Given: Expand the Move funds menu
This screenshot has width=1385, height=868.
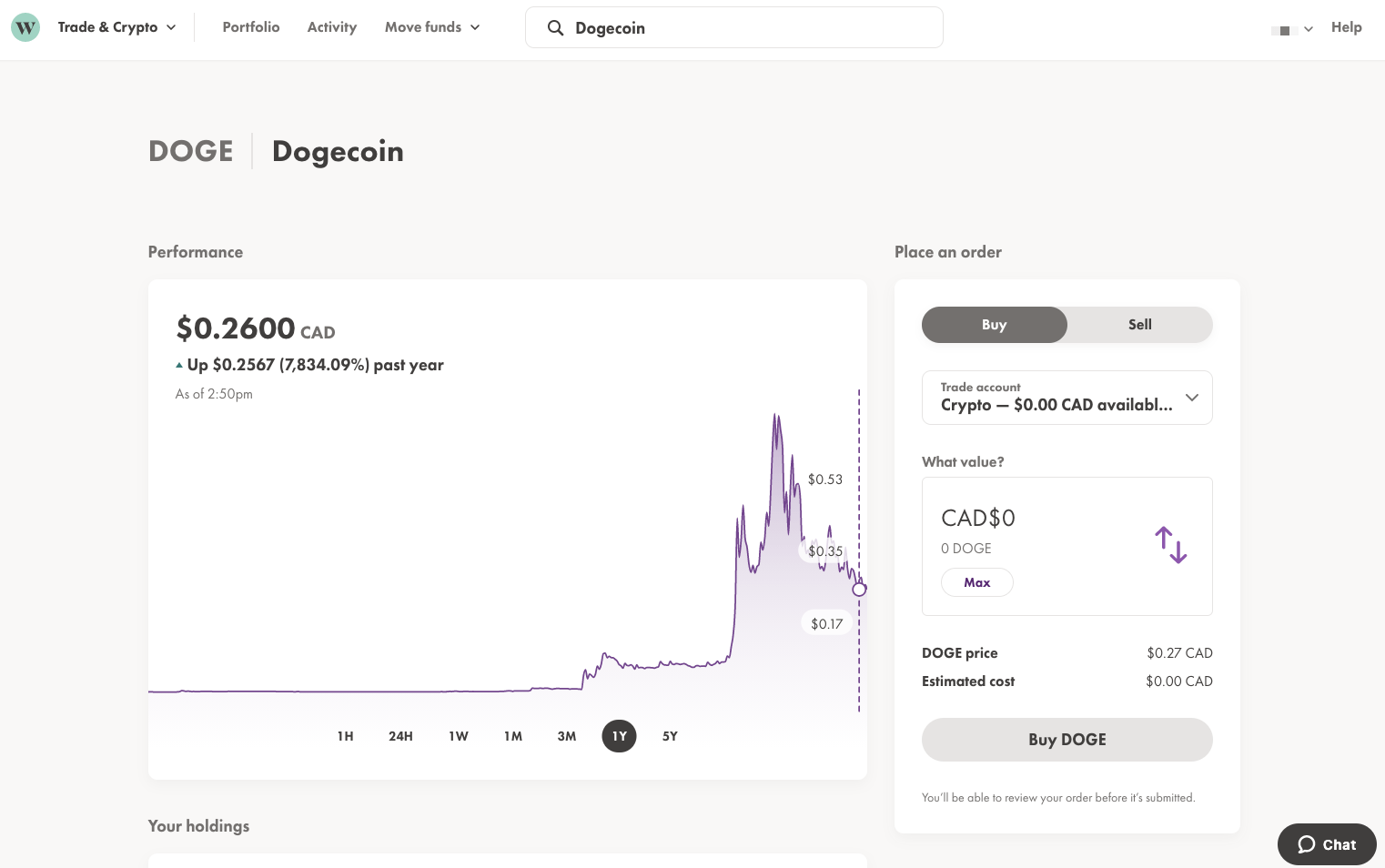Looking at the screenshot, I should [x=432, y=27].
